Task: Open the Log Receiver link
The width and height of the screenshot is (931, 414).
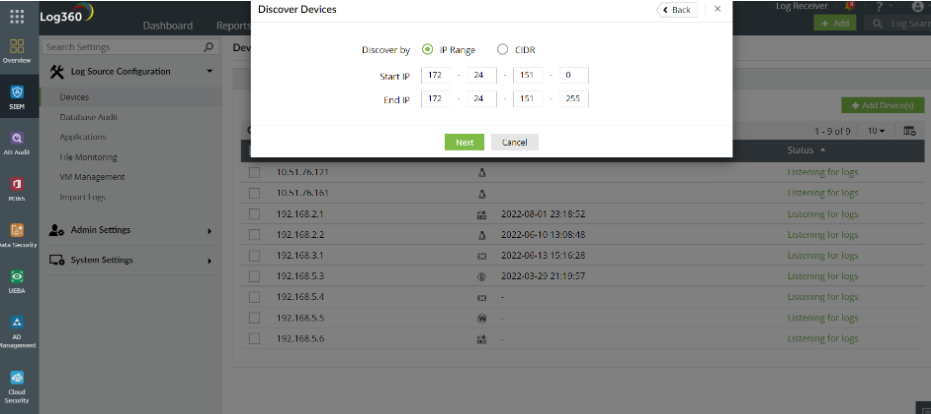Action: pyautogui.click(x=802, y=6)
